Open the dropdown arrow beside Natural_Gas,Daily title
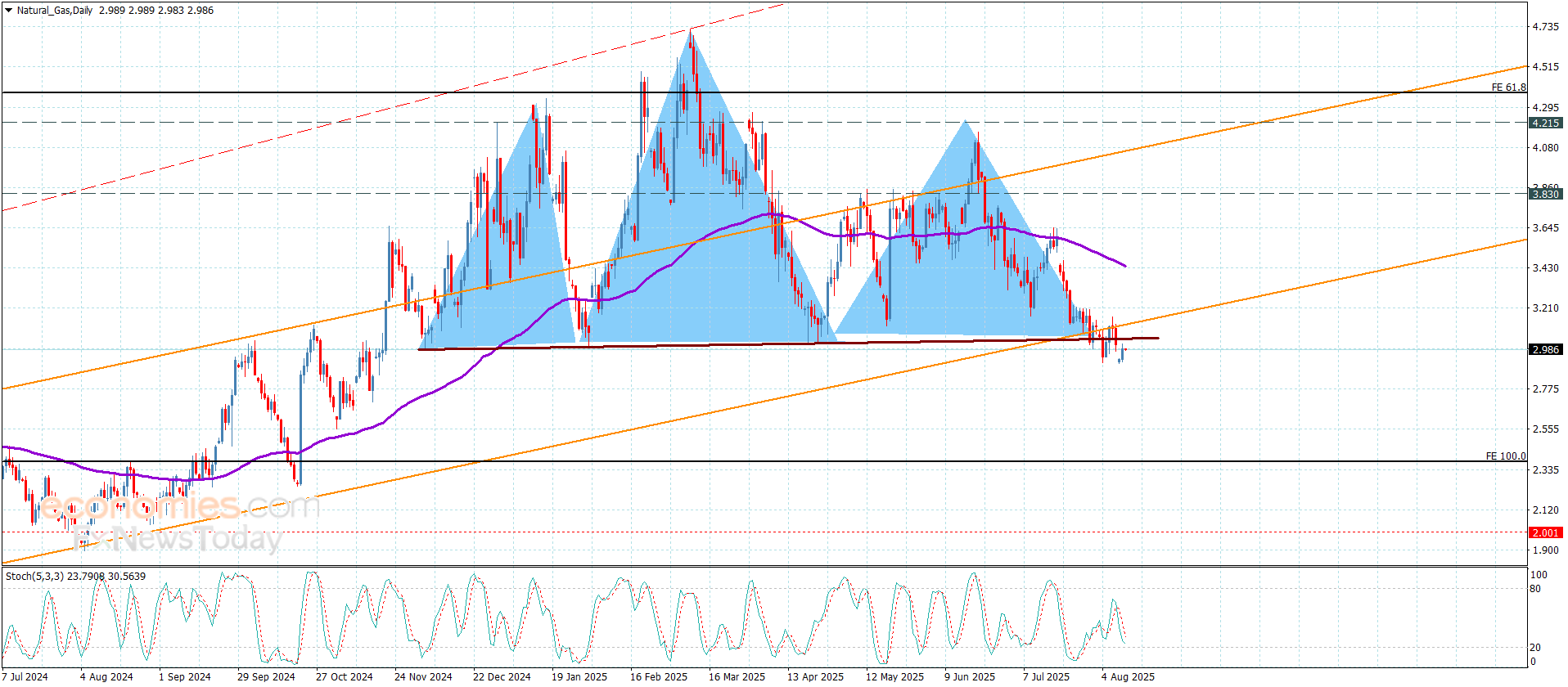Screen dimensions: 1568x687 tap(9, 11)
